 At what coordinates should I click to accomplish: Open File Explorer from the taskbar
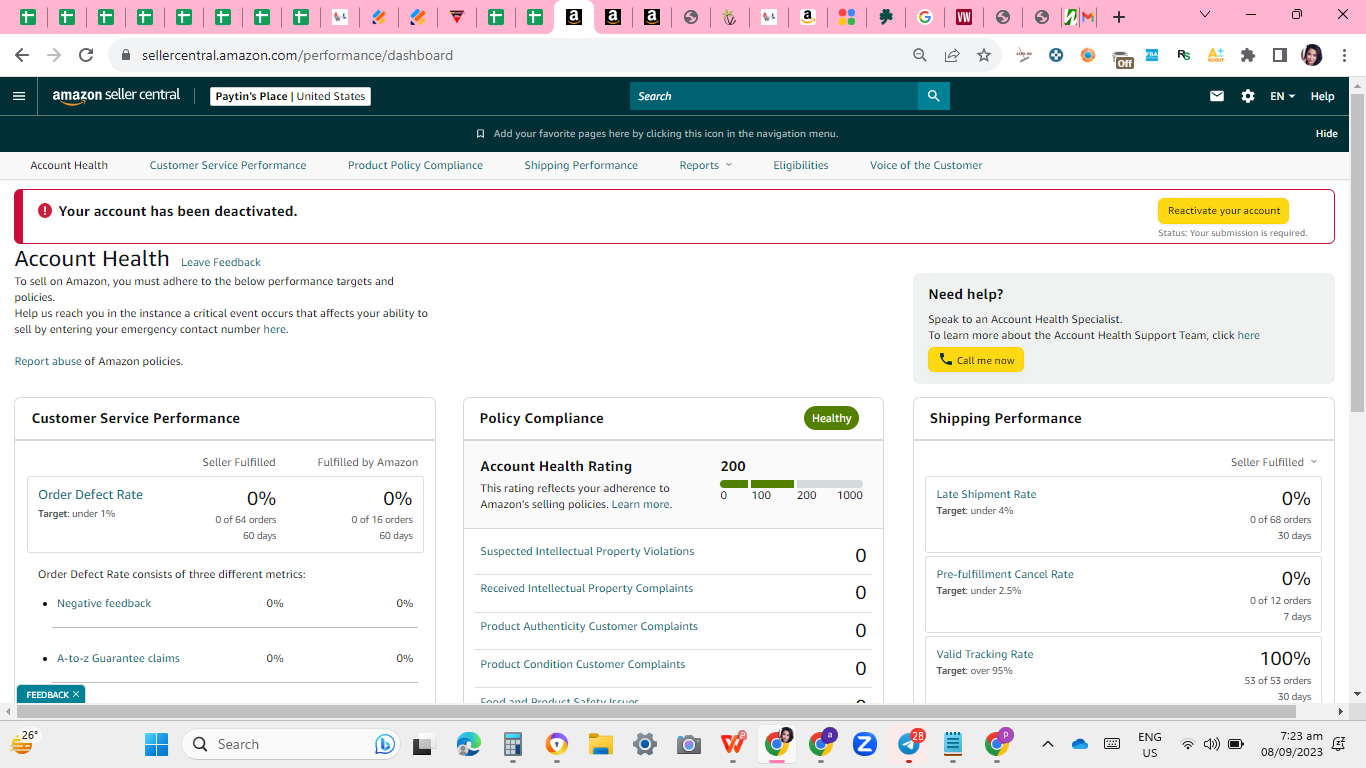pos(600,744)
